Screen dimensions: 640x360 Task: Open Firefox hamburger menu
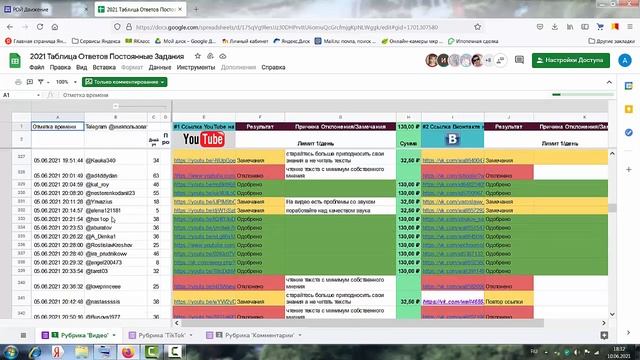(x=630, y=27)
